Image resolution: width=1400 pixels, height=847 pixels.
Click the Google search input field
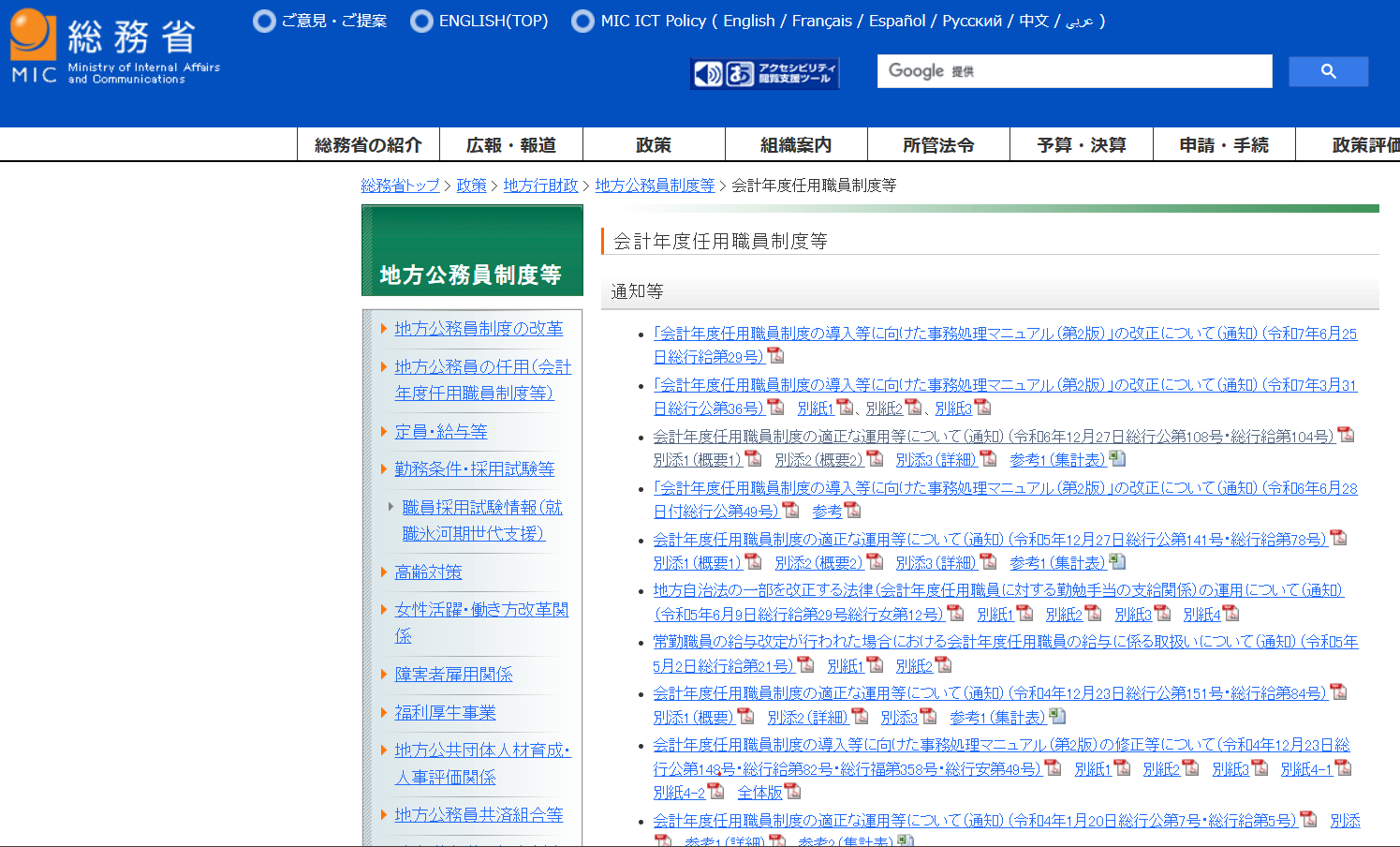[x=1074, y=71]
